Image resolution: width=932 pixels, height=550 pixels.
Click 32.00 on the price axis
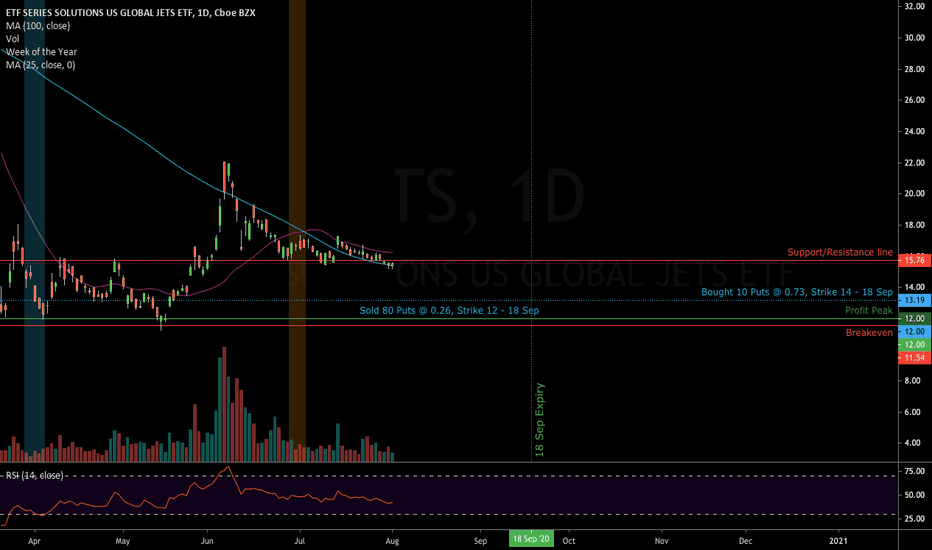pyautogui.click(x=915, y=6)
